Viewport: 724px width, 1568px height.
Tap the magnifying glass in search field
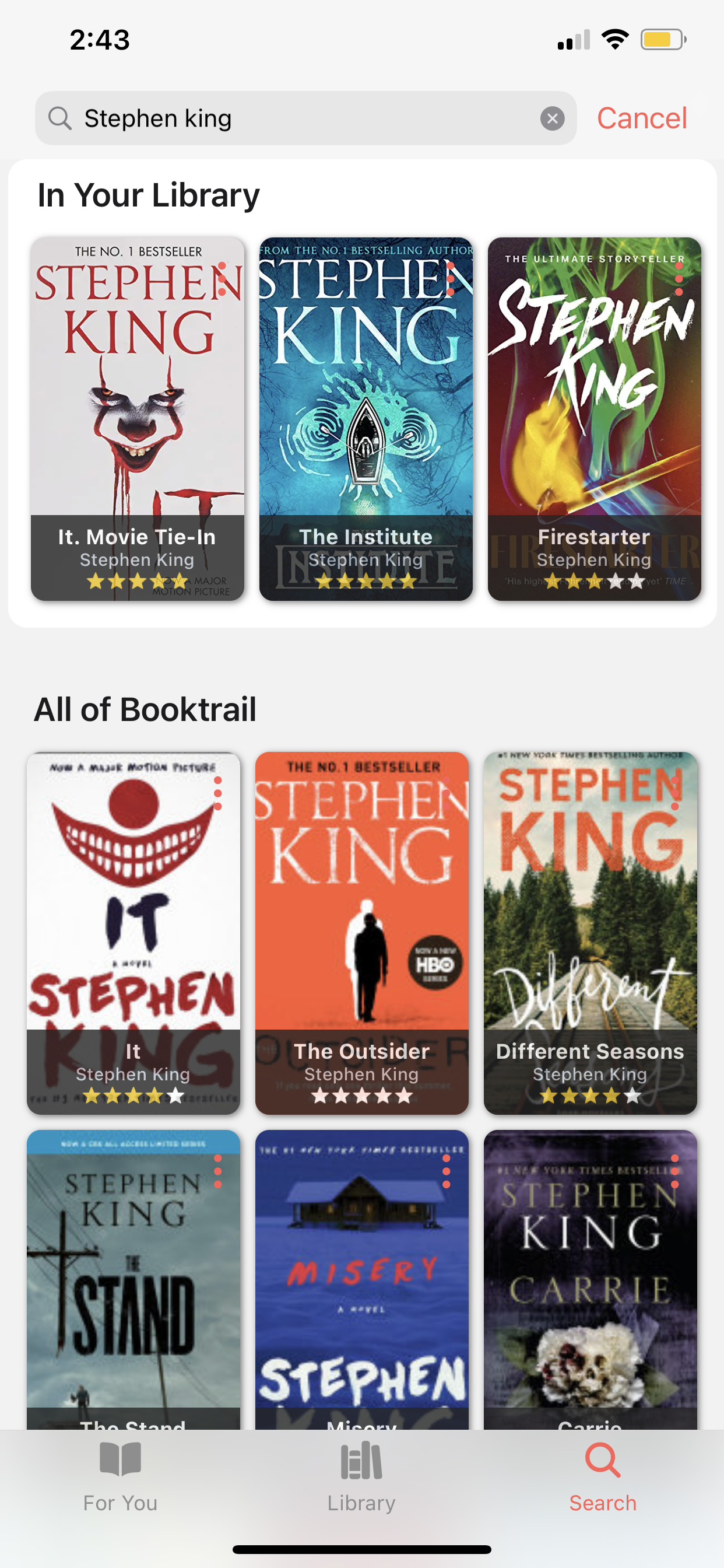click(x=59, y=118)
